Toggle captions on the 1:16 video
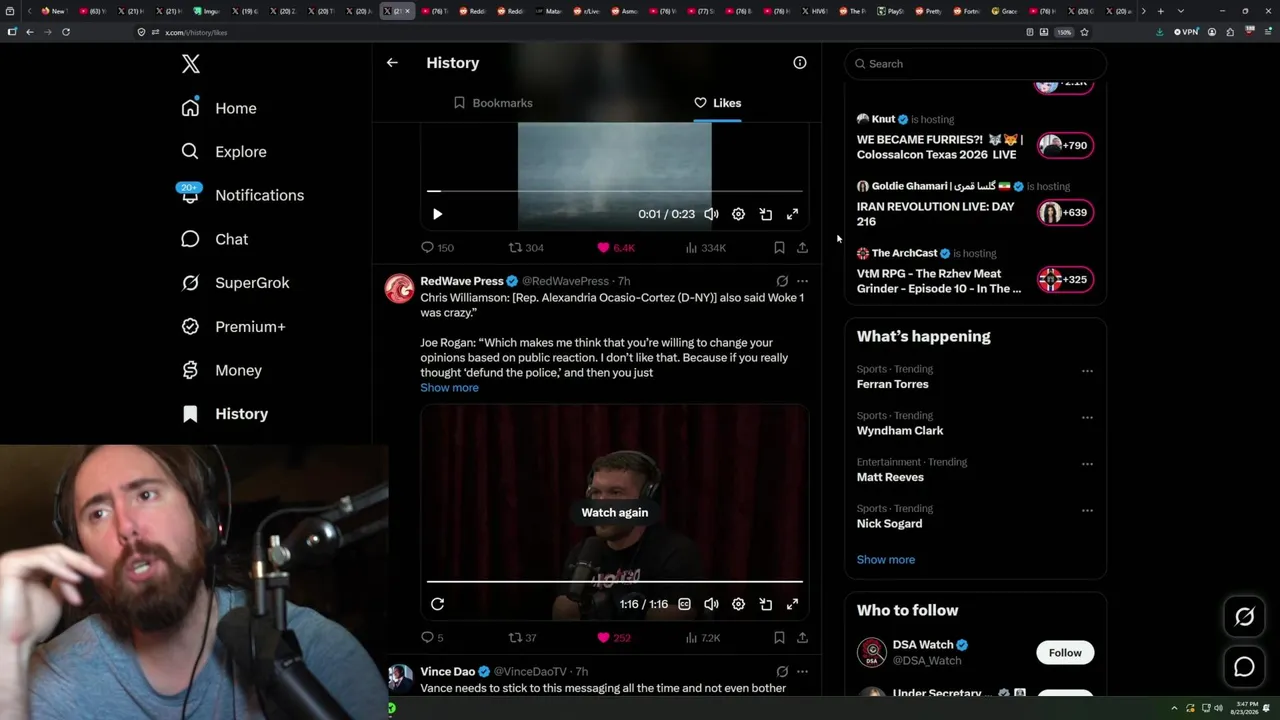 [x=684, y=604]
